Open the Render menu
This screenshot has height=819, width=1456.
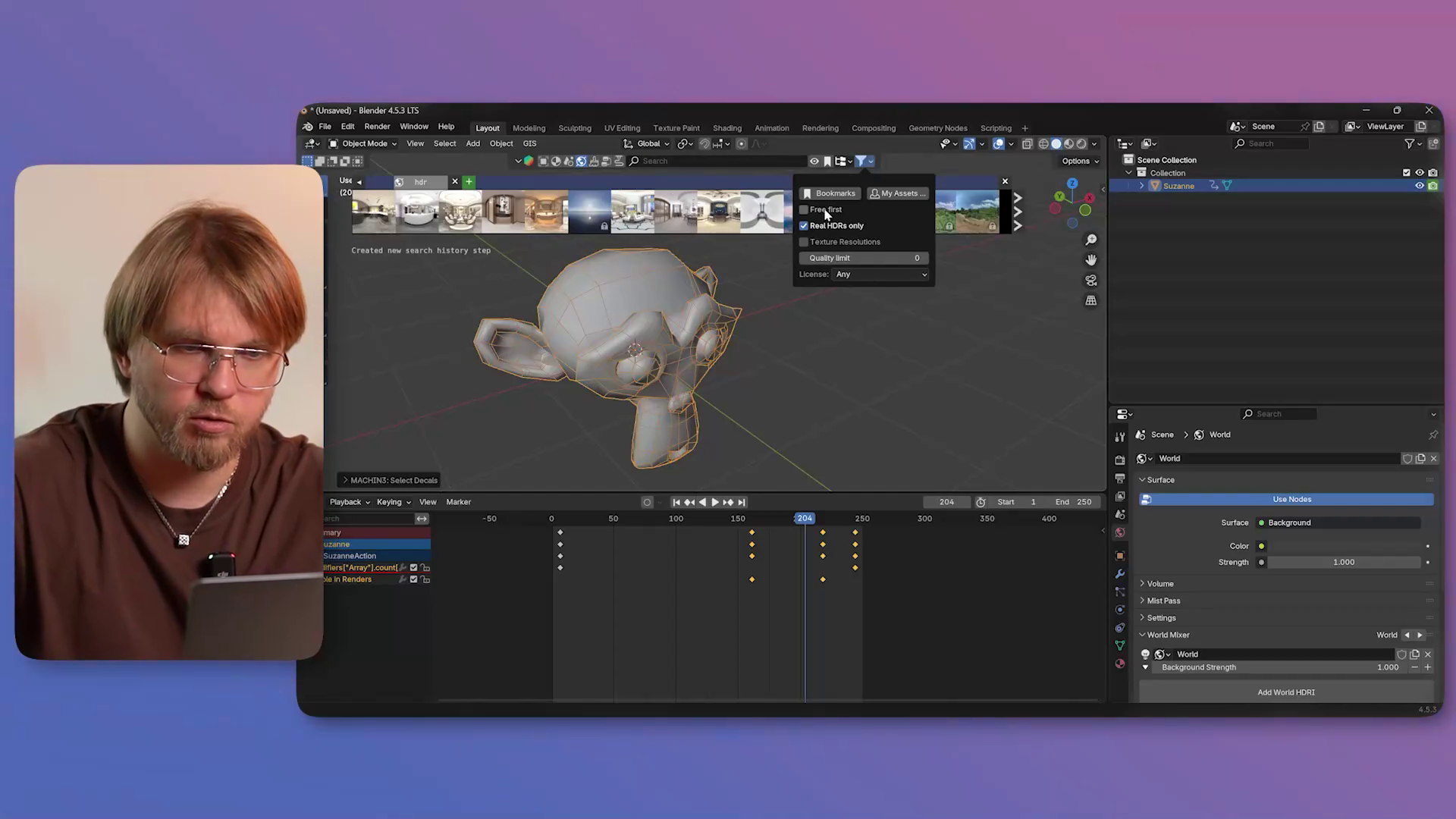coord(377,127)
